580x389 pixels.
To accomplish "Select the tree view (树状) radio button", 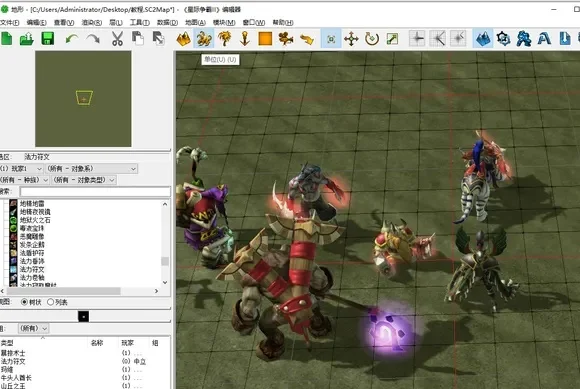I will coord(24,302).
